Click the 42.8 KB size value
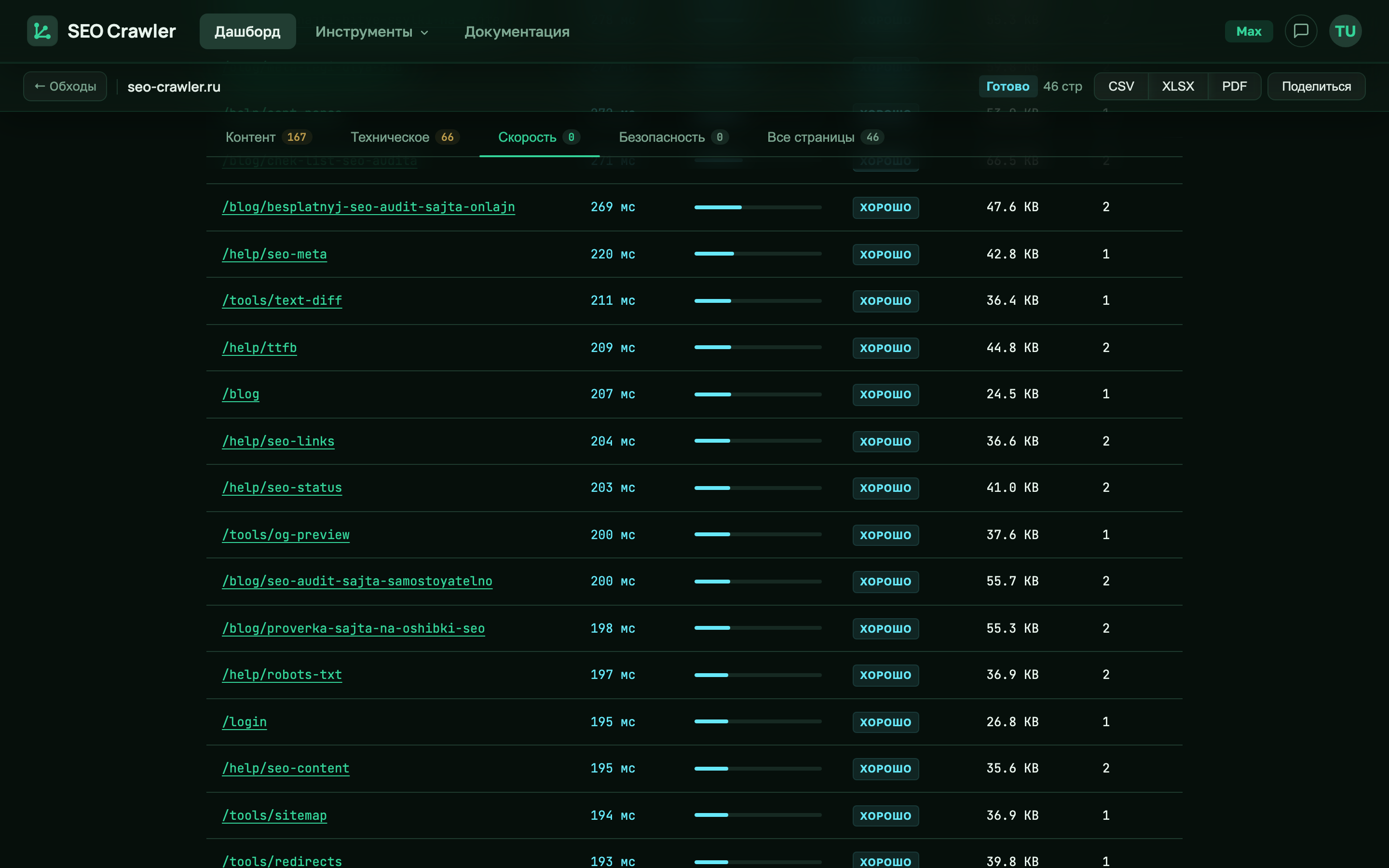 click(x=1012, y=254)
